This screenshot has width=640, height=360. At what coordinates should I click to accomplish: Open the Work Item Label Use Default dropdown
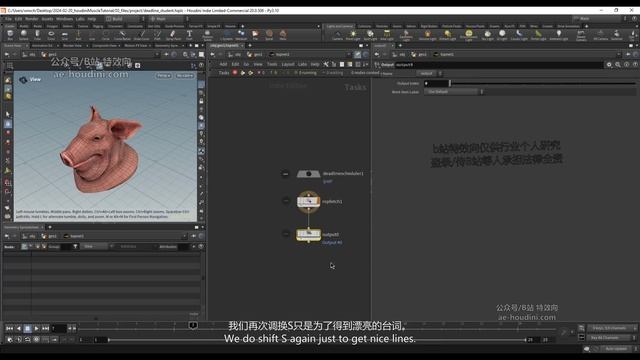point(453,92)
